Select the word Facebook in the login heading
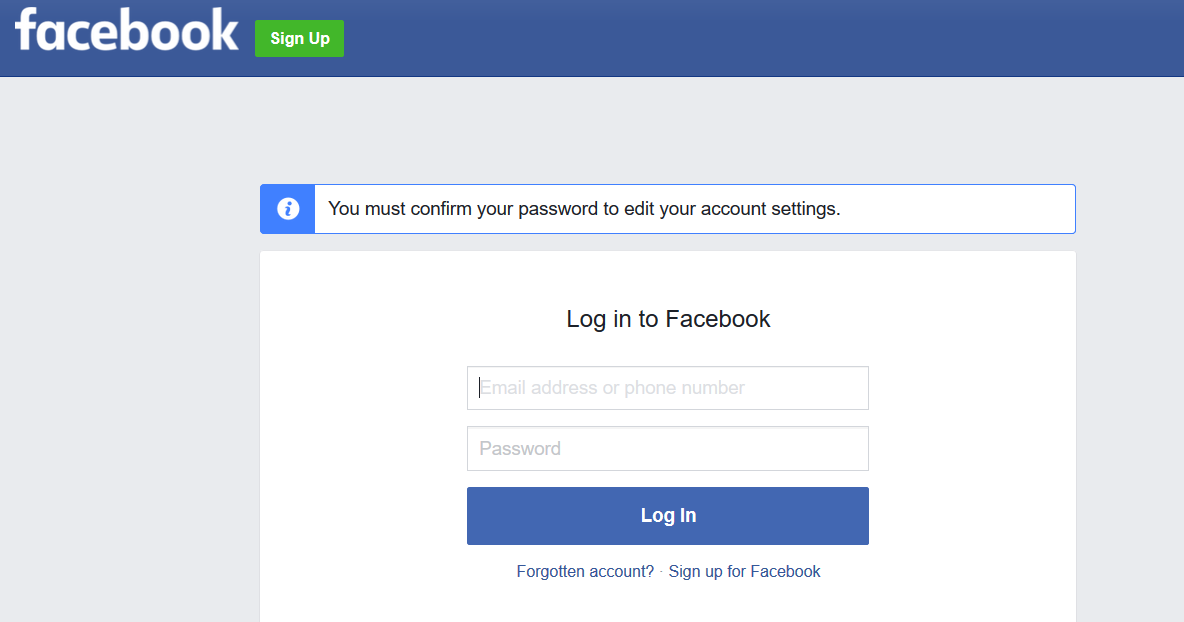 point(718,319)
